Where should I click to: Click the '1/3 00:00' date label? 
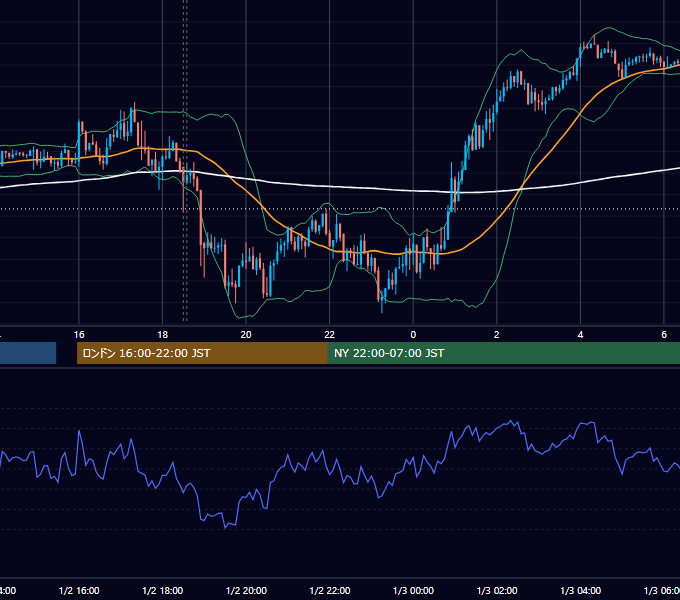(413, 591)
